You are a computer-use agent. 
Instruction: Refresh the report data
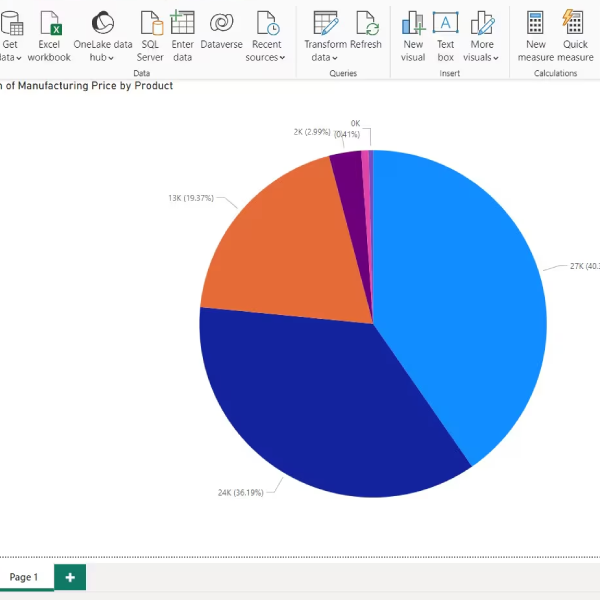[366, 31]
